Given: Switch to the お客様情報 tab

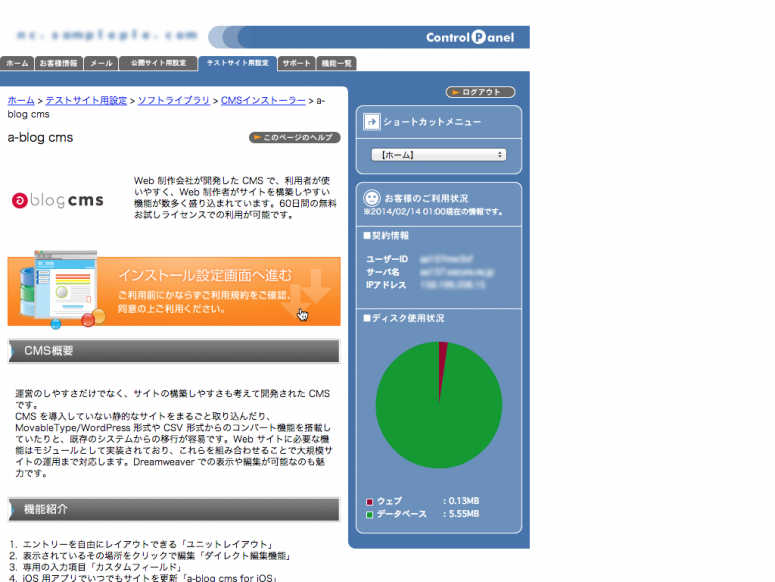Looking at the screenshot, I should tap(57, 63).
